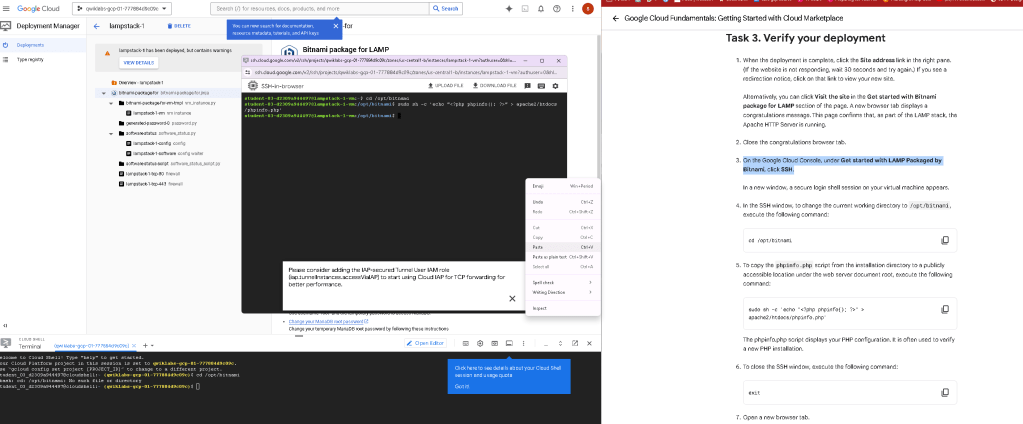Click the VIEW DETAILS warnings button
The width and height of the screenshot is (1023, 424).
138,63
